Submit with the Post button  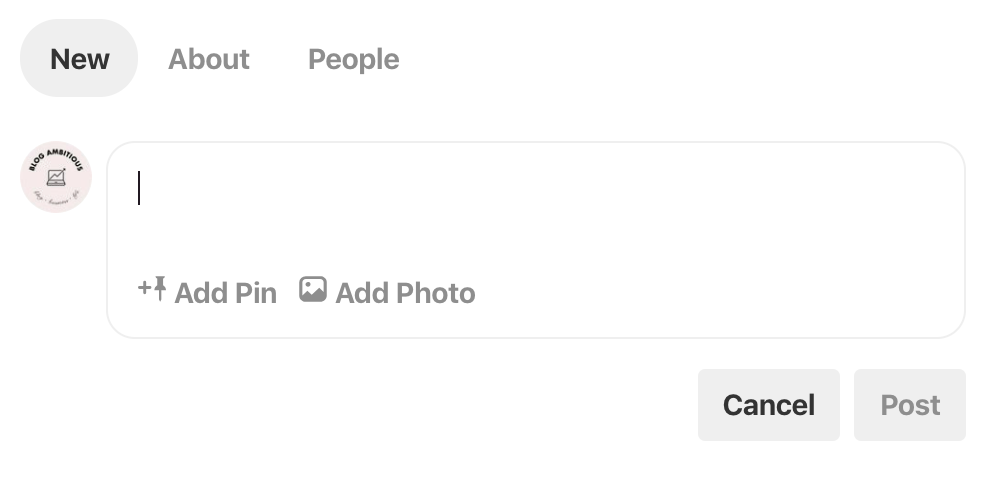point(910,405)
